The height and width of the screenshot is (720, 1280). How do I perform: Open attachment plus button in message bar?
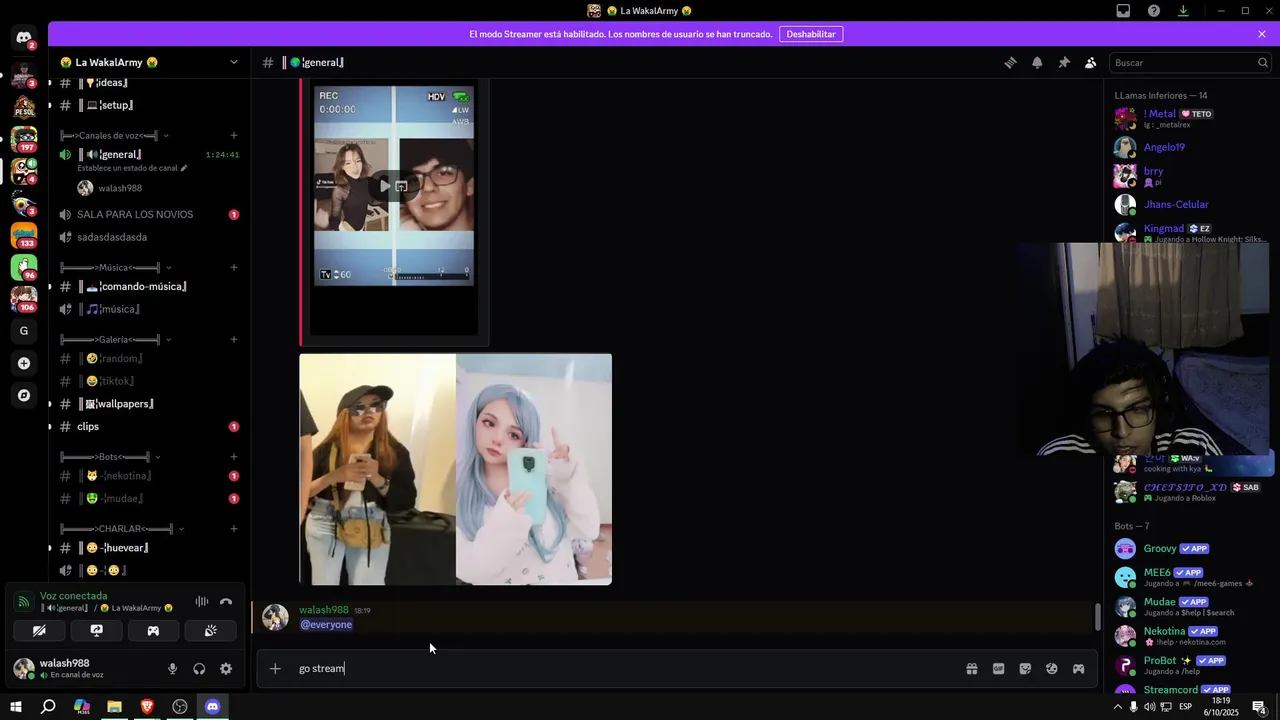point(275,668)
